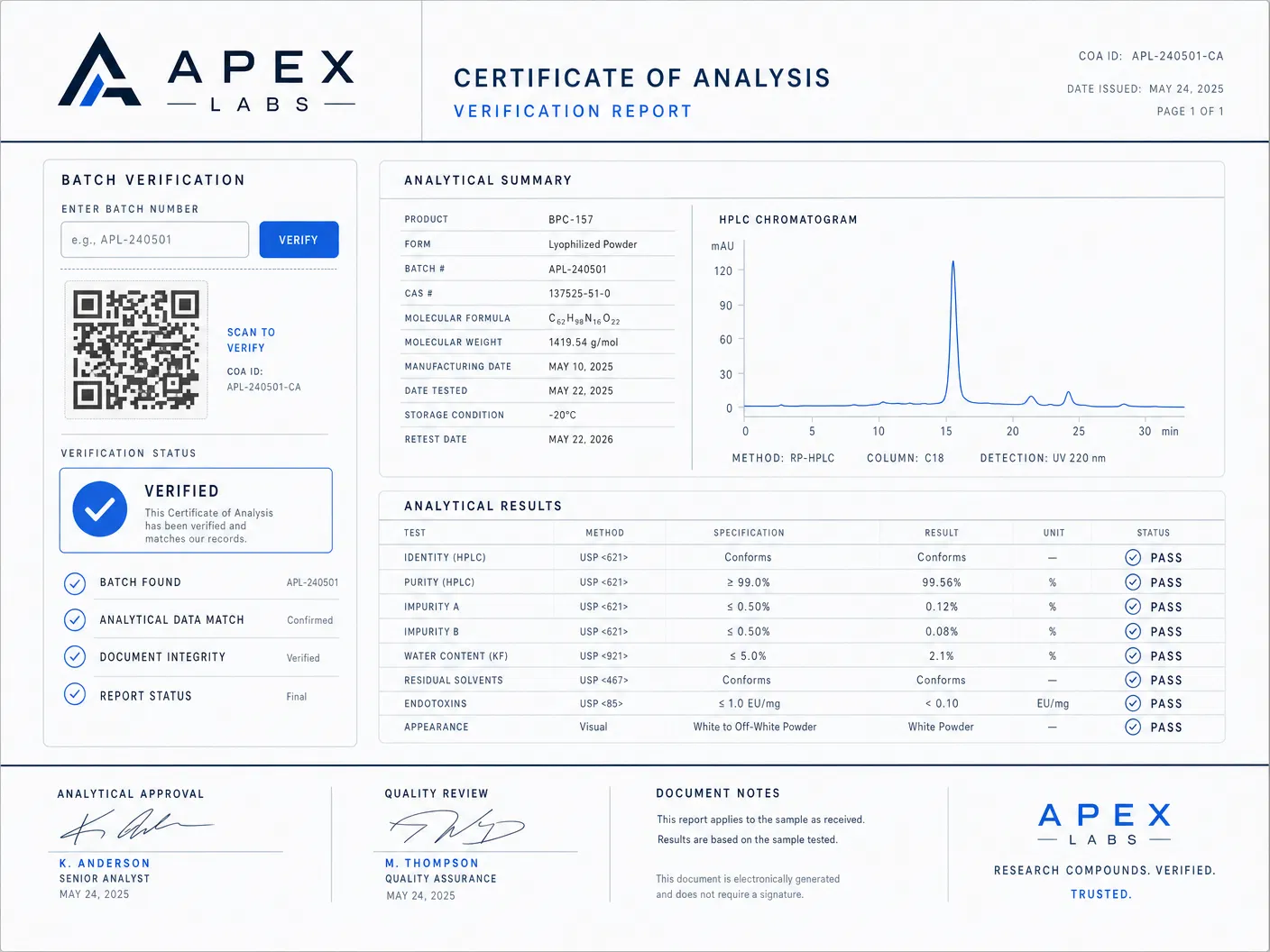Click the PASS check icon for Residual Solvents

pos(1133,680)
